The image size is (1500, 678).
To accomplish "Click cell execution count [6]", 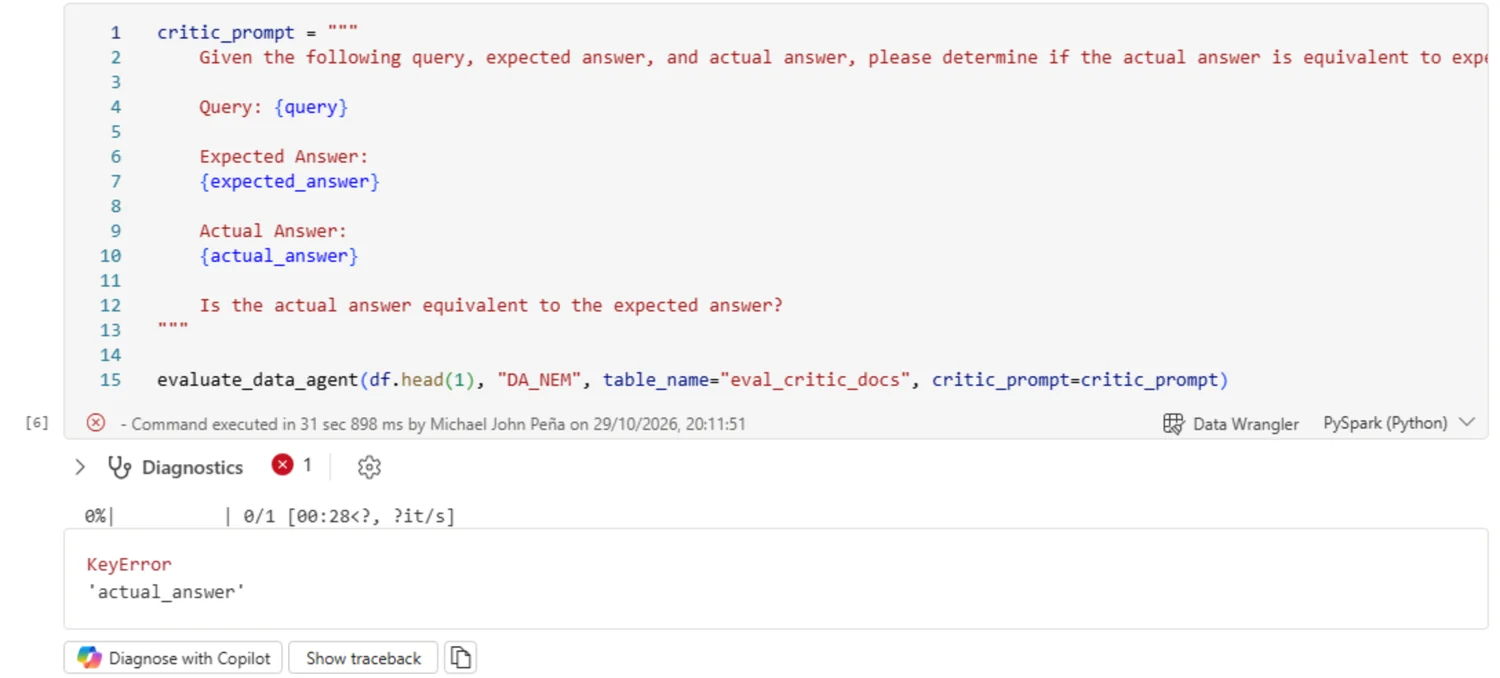I will [x=37, y=423].
